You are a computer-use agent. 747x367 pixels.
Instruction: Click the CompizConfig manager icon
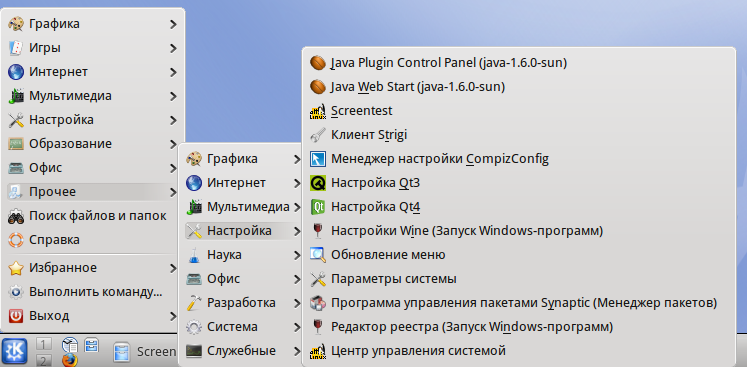point(317,159)
